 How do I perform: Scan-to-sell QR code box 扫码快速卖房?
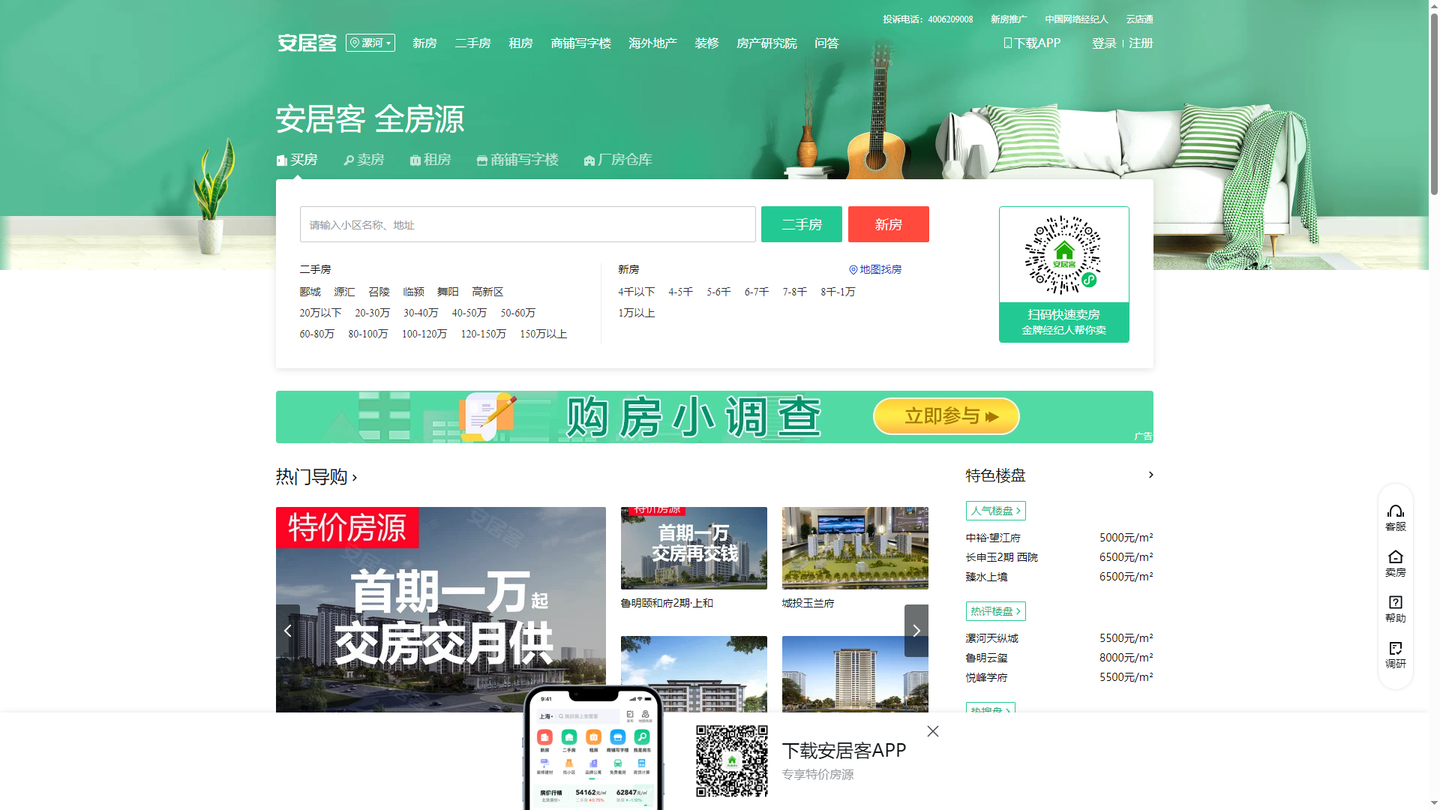tap(1064, 274)
